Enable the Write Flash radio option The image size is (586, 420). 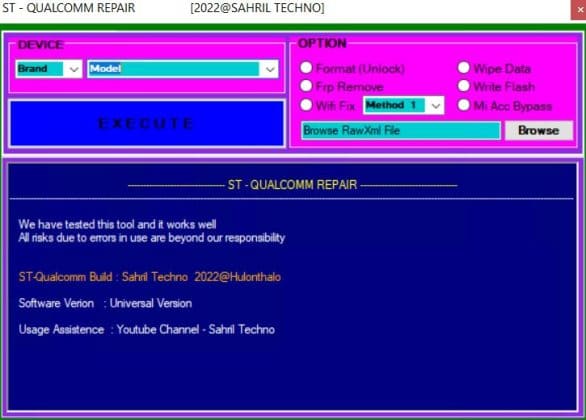coord(464,86)
